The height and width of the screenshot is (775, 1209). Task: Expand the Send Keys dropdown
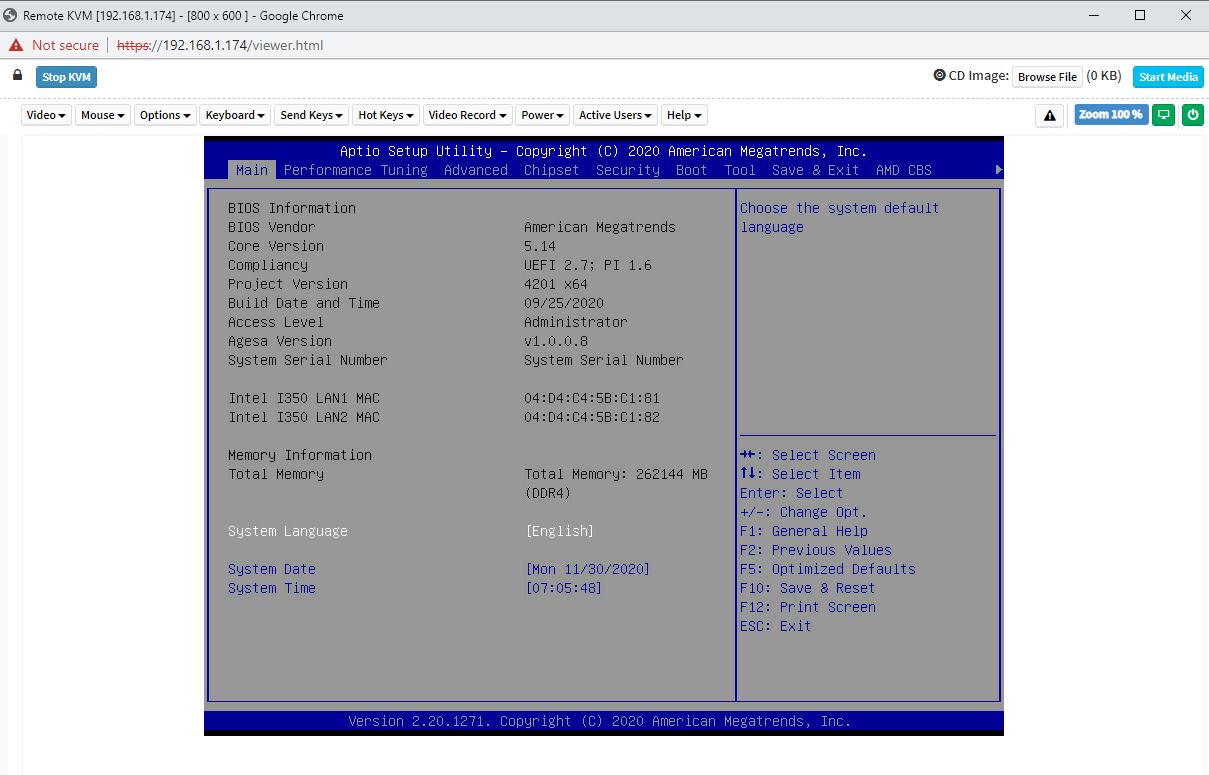point(311,115)
